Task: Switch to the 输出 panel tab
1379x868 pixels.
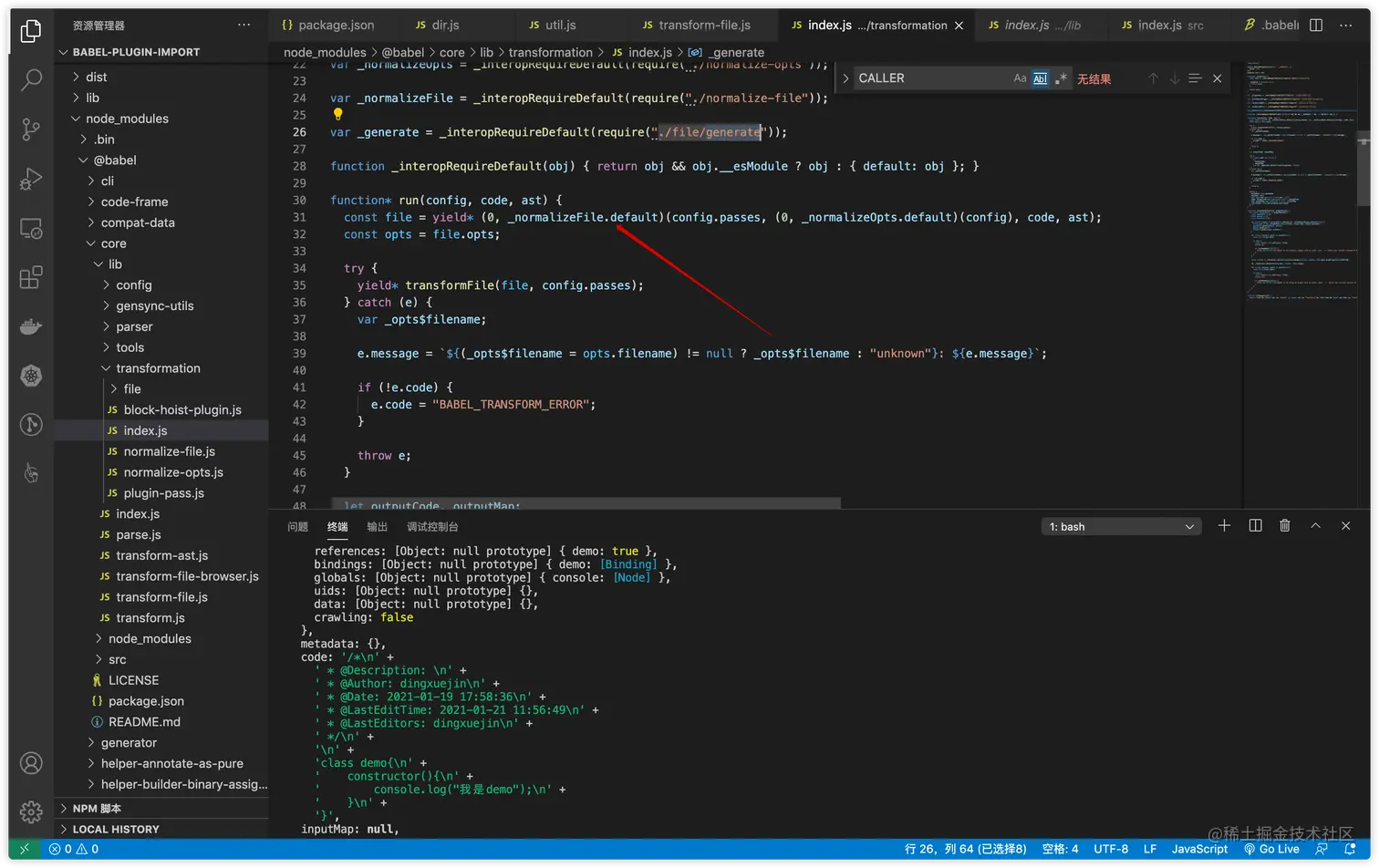Action: click(x=377, y=527)
